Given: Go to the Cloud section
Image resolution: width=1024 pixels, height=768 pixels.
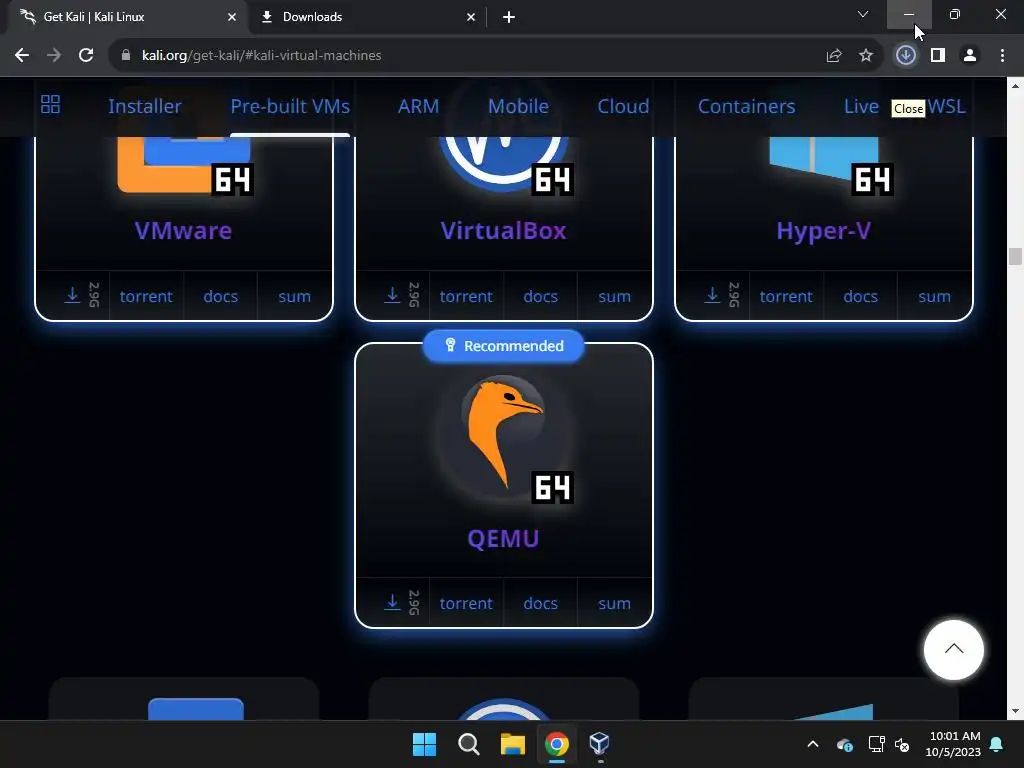Looking at the screenshot, I should 623,106.
